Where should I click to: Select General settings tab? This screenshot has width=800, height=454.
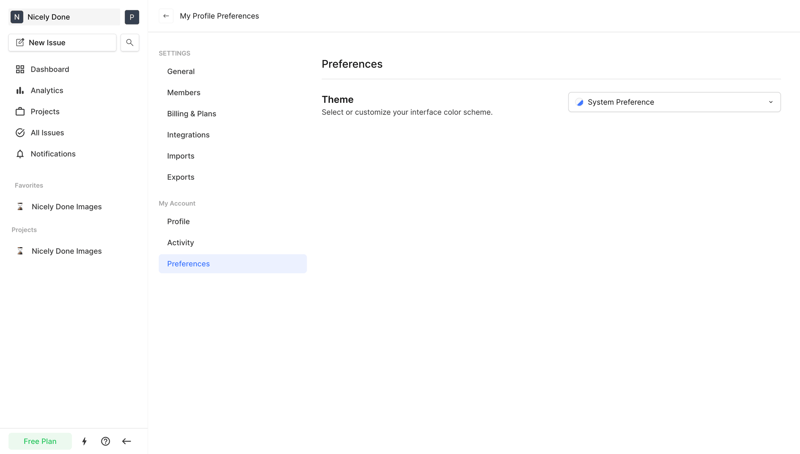tap(181, 72)
